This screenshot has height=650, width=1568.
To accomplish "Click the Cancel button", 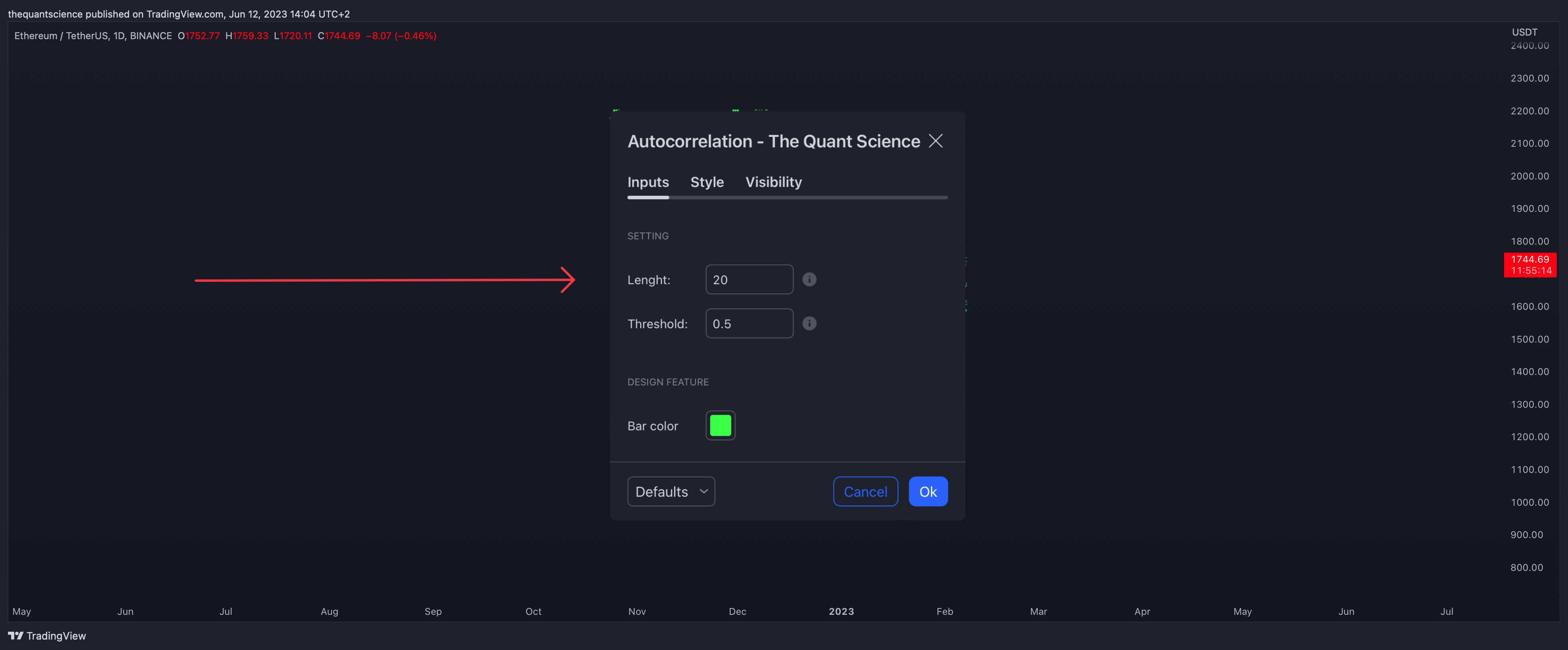I will pyautogui.click(x=865, y=491).
